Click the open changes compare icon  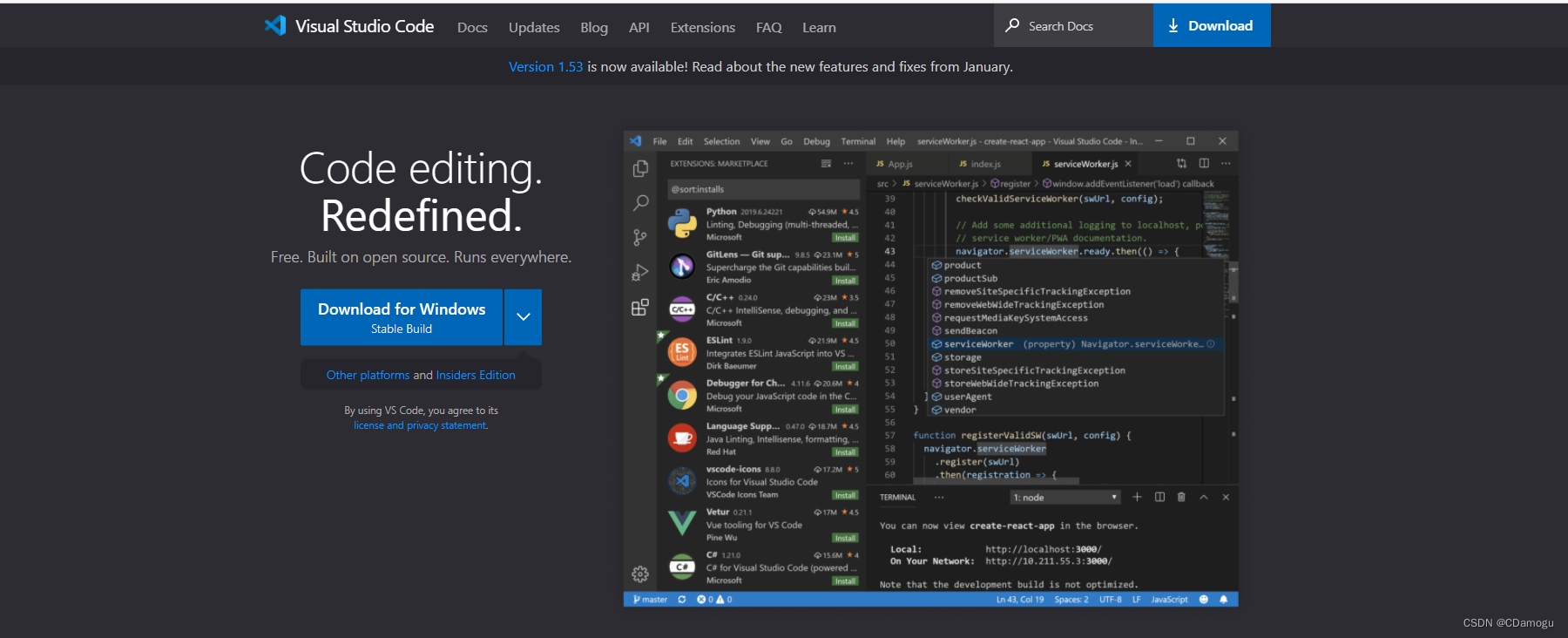click(x=1181, y=163)
